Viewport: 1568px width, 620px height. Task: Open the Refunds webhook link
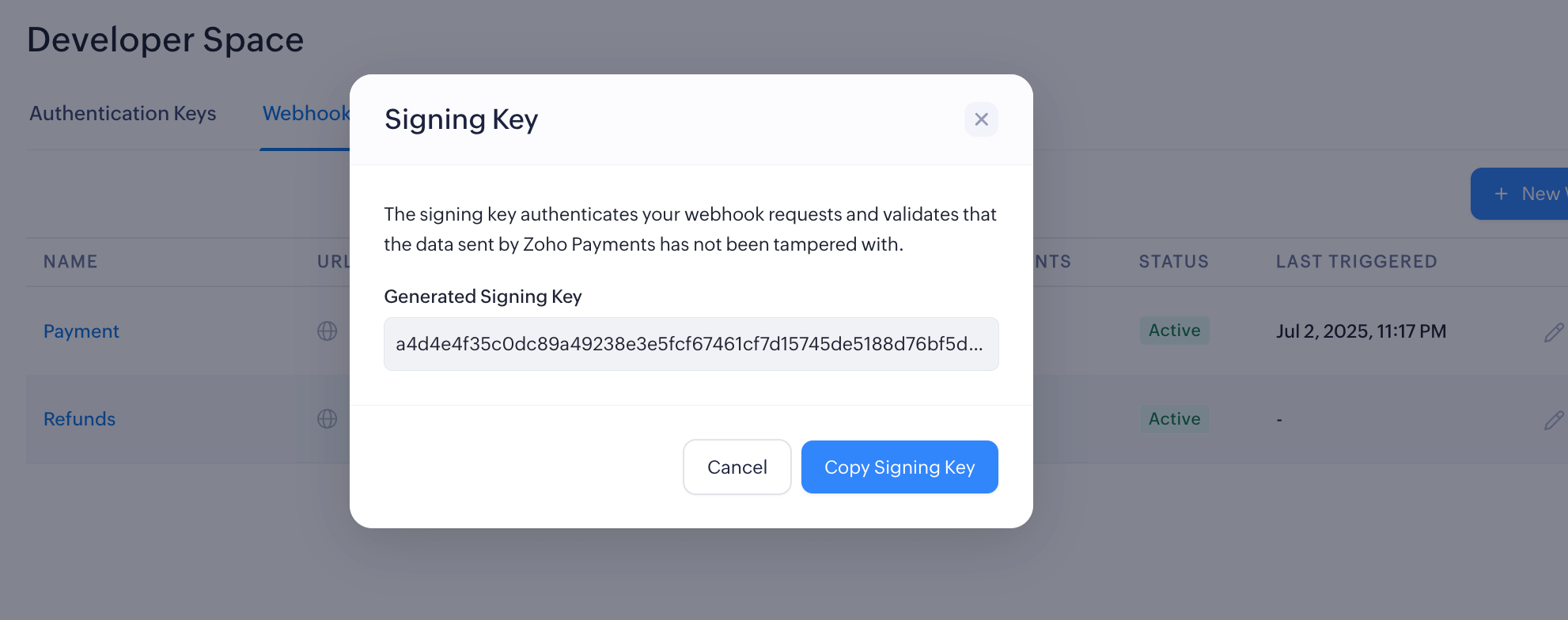[80, 419]
